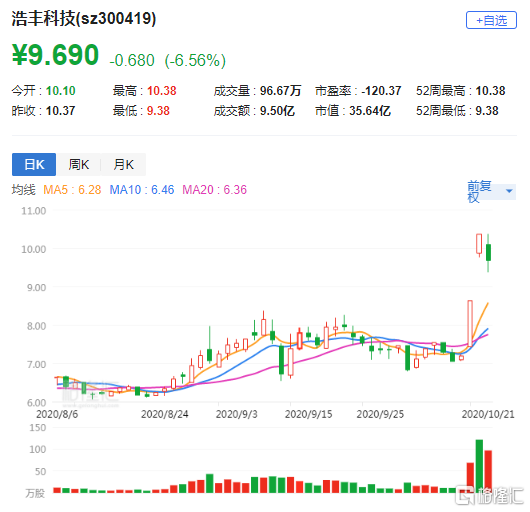Add stock with +自选 button
This screenshot has width=530, height=512.
[x=491, y=20]
